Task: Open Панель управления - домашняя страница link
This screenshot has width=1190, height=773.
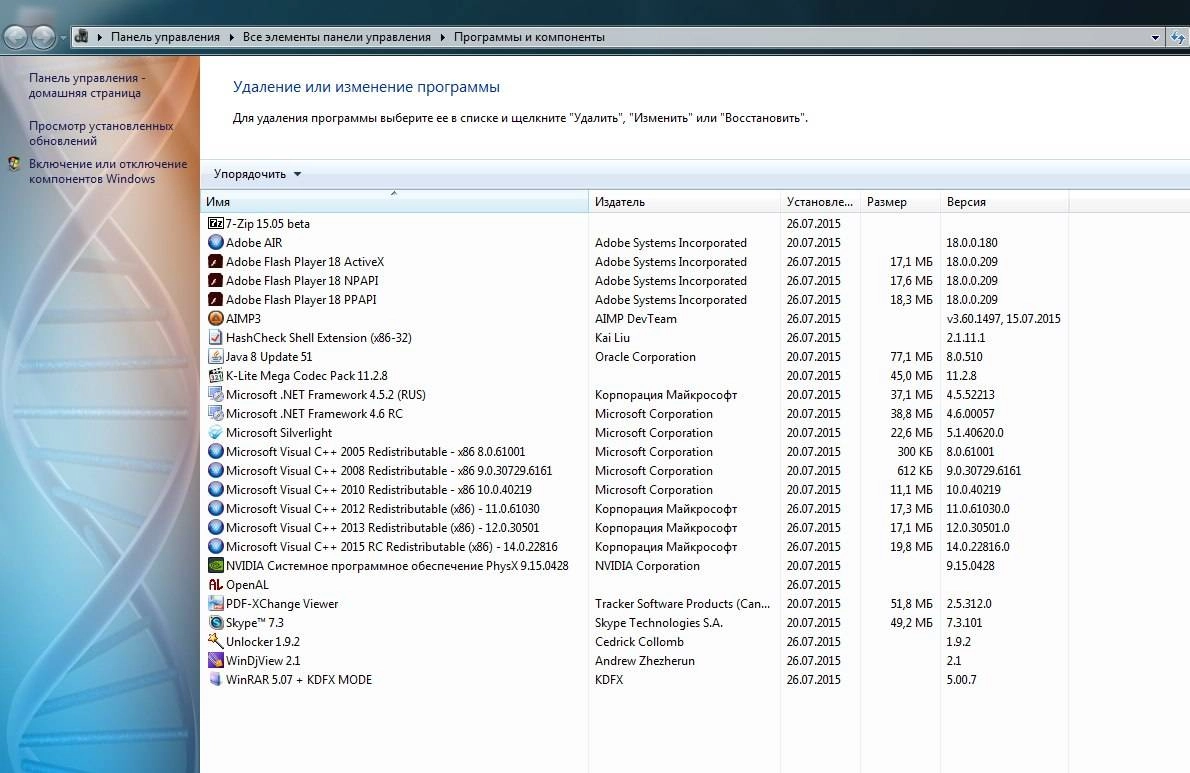Action: pyautogui.click(x=87, y=85)
